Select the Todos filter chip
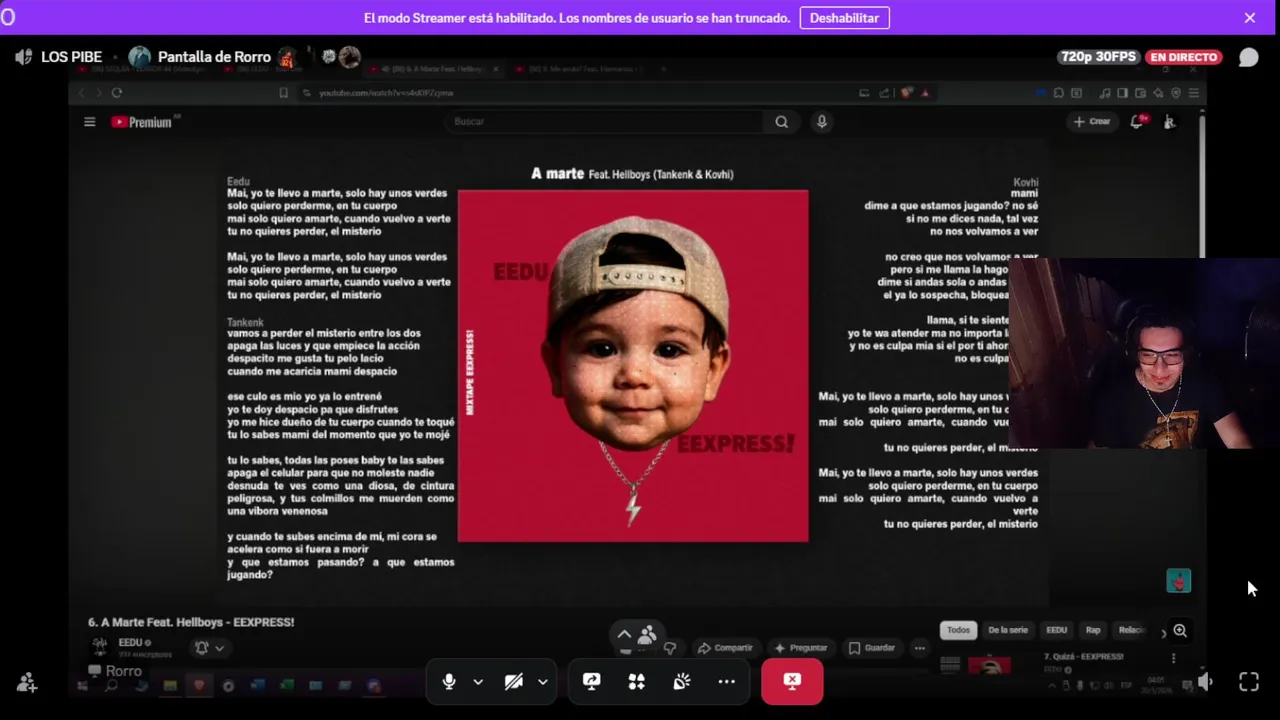Image resolution: width=1280 pixels, height=720 pixels. click(x=958, y=631)
